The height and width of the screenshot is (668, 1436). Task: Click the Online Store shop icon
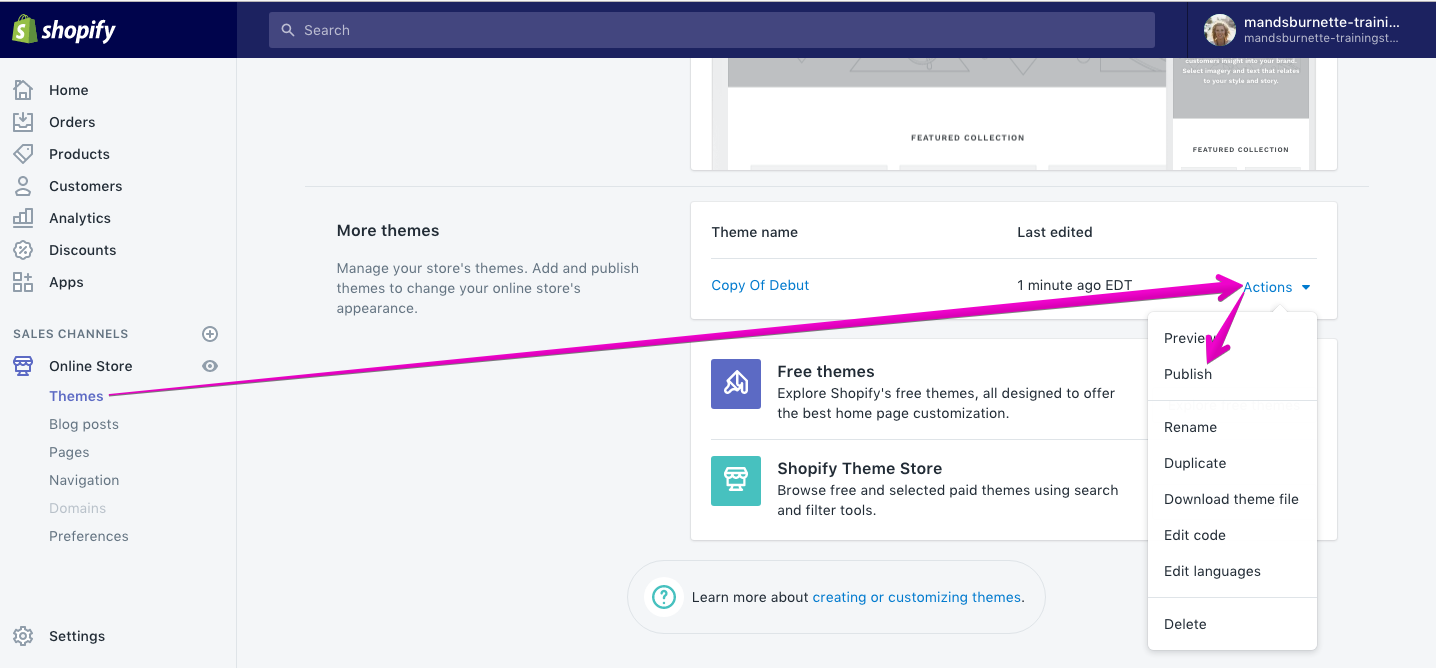(x=23, y=366)
